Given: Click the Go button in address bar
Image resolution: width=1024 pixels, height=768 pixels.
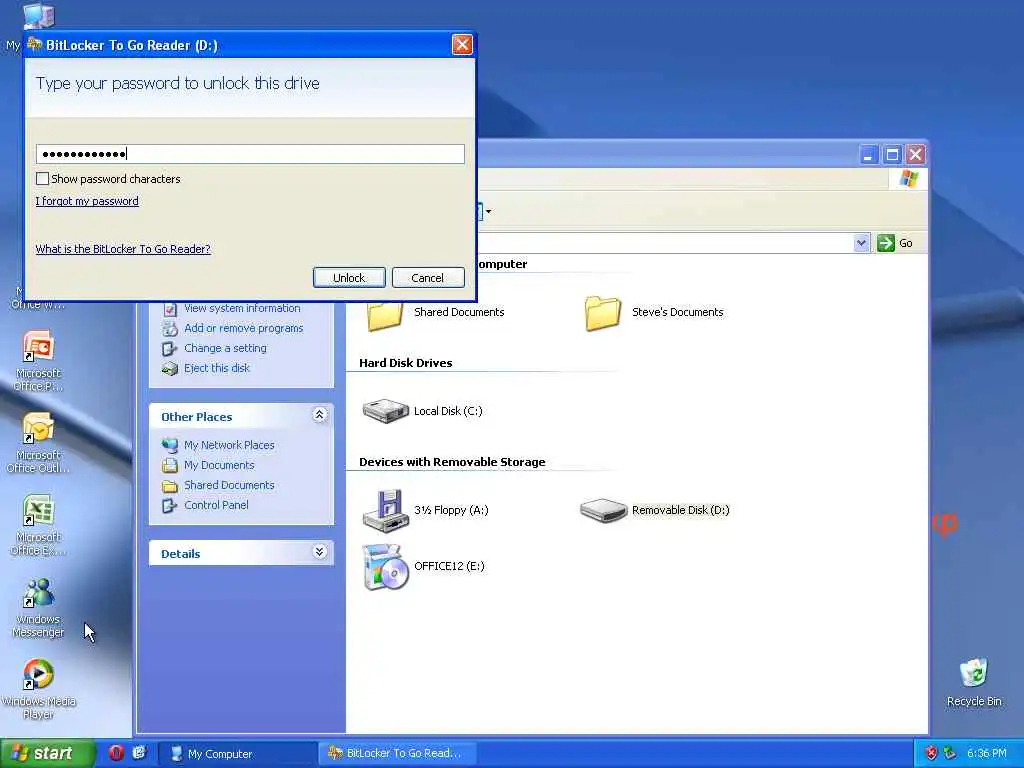Looking at the screenshot, I should point(895,243).
